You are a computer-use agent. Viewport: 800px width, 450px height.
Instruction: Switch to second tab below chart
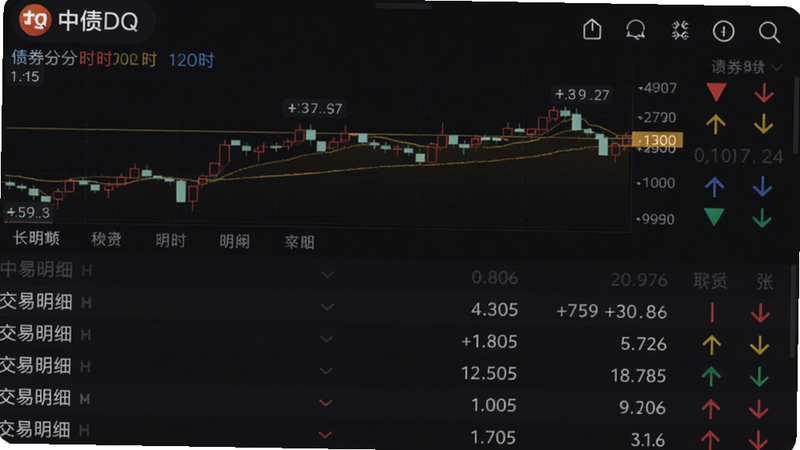106,239
